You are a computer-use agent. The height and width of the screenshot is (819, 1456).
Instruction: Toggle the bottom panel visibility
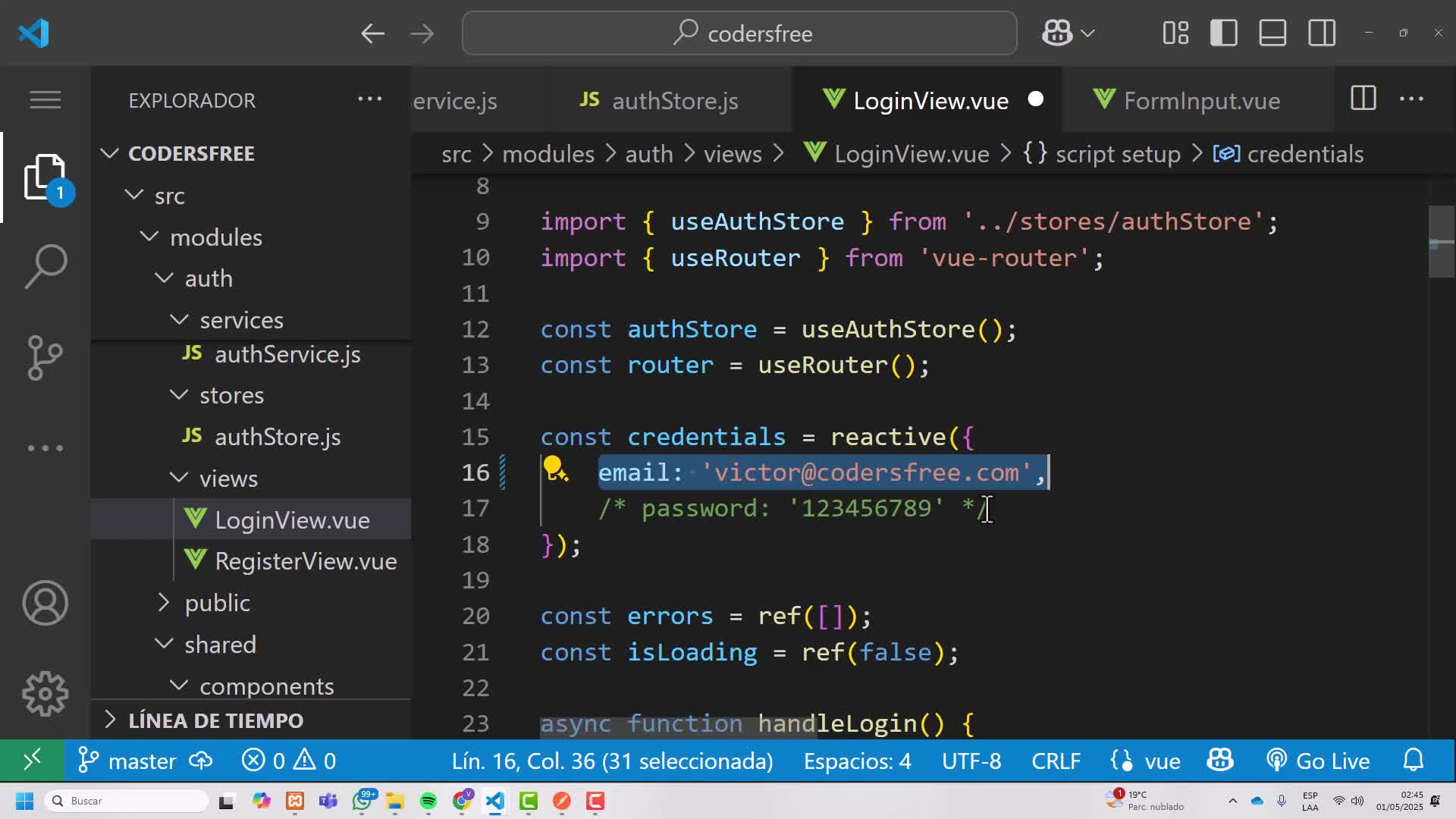coord(1272,33)
